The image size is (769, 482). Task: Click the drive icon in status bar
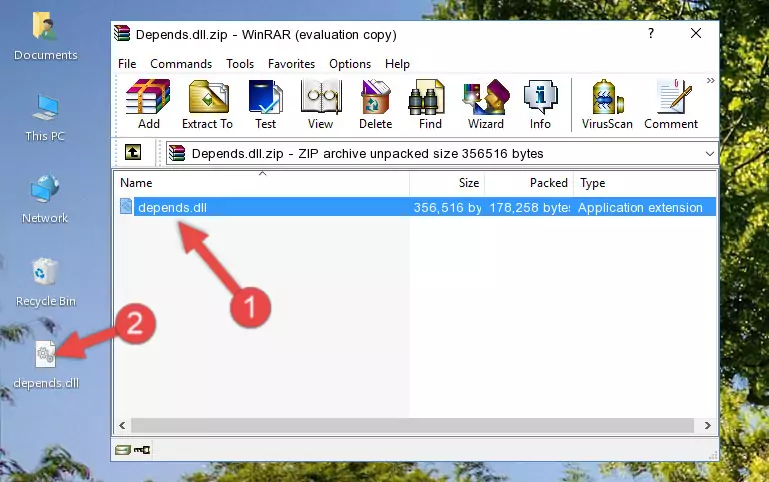click(122, 449)
